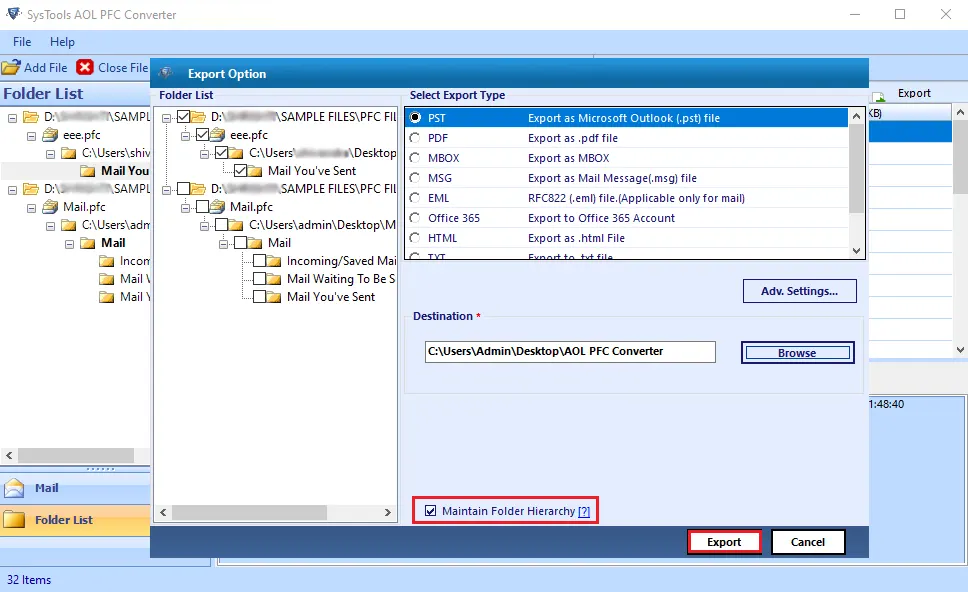Switch to the Folder List pane tab
The width and height of the screenshot is (968, 592).
click(75, 520)
